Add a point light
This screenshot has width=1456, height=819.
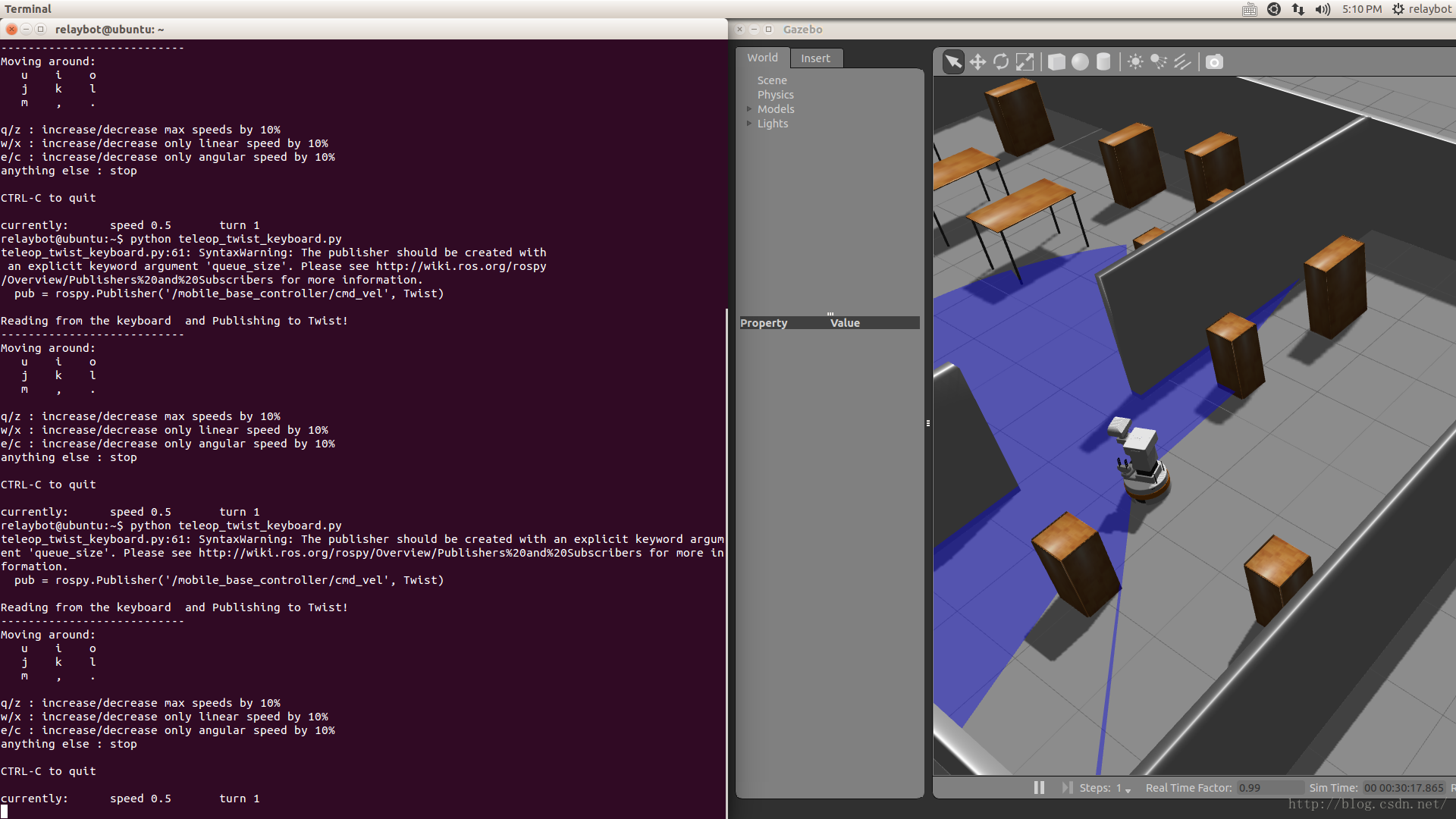1135,61
